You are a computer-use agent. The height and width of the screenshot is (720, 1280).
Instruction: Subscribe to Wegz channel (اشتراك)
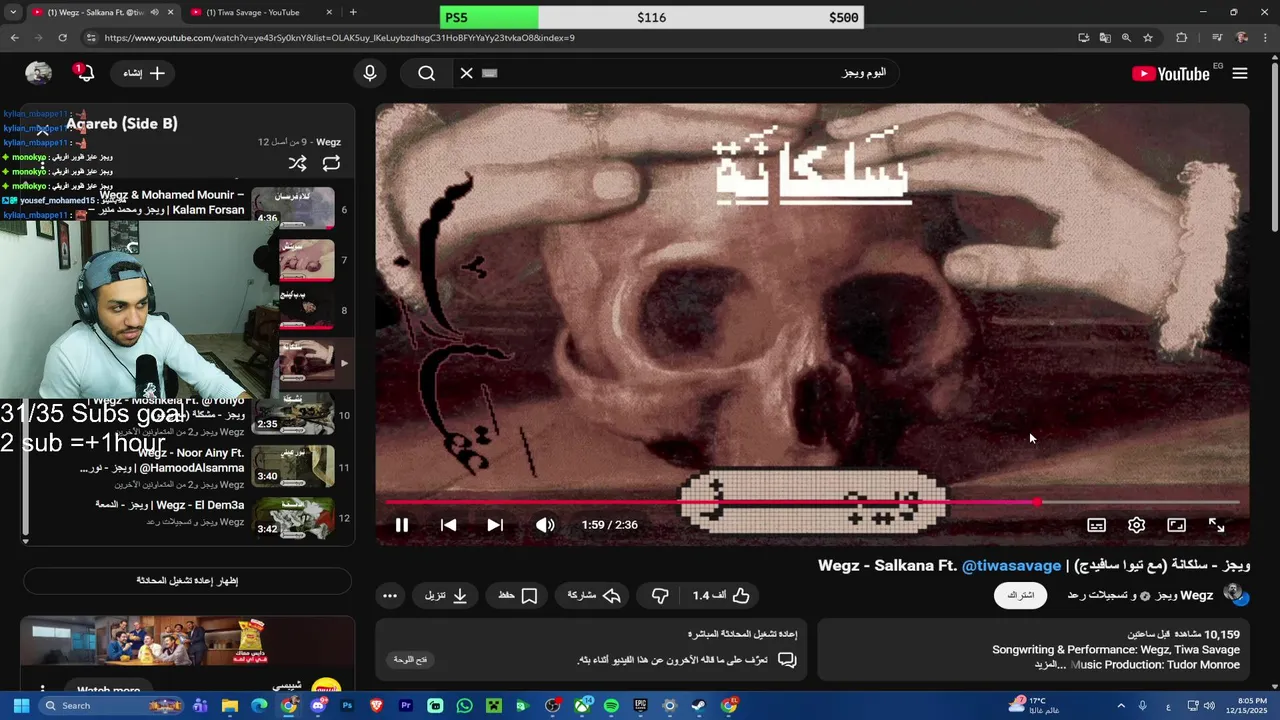coord(1020,595)
